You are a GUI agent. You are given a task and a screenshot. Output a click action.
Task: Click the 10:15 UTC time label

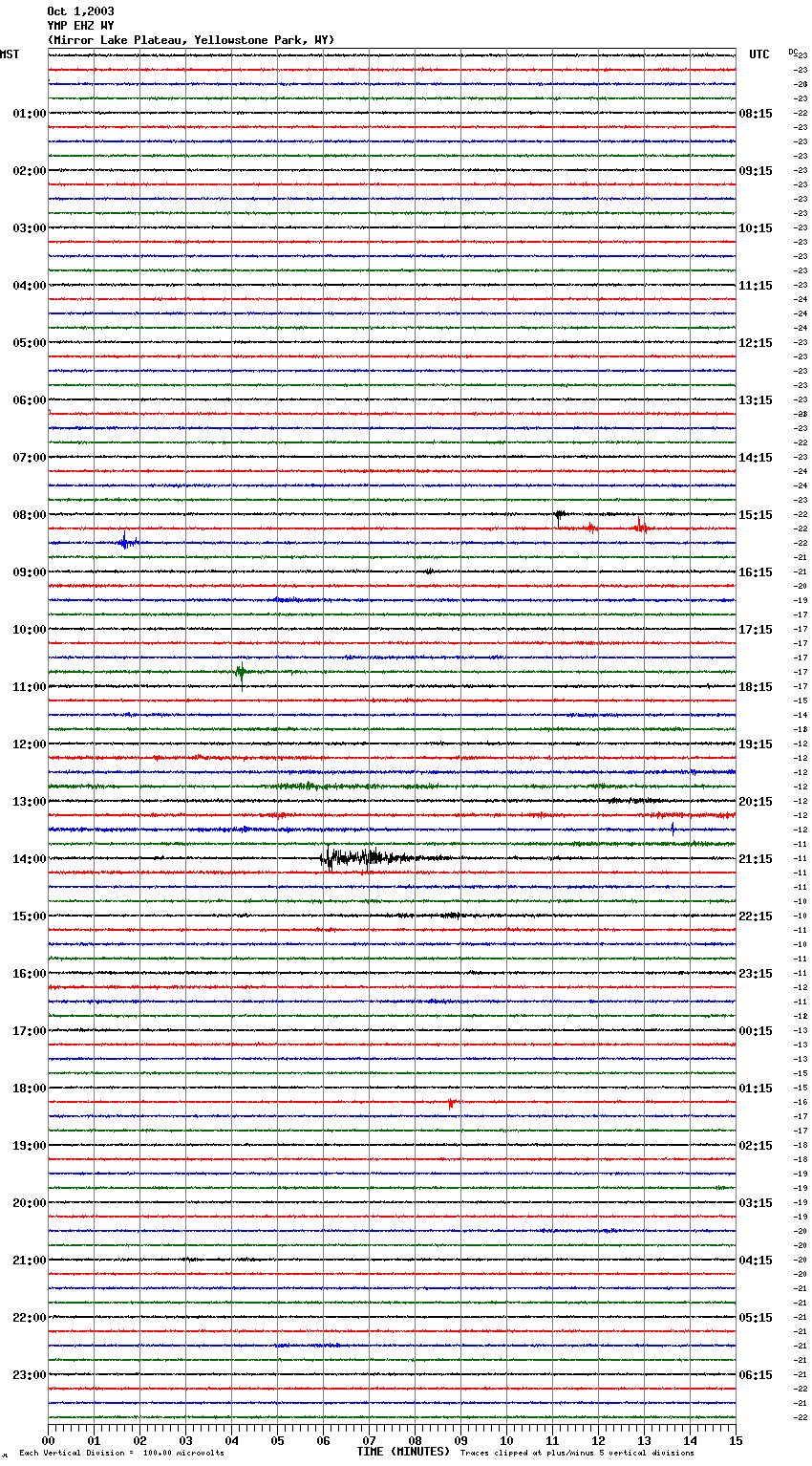tap(756, 228)
